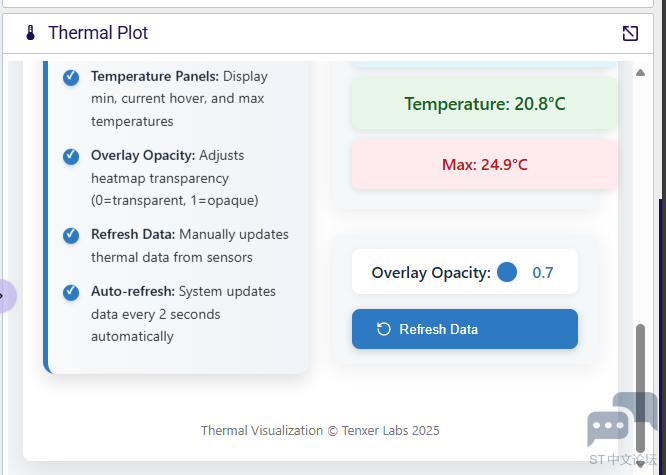
Task: Click the Tenxer Labs 2025 footer text
Action: (x=390, y=431)
